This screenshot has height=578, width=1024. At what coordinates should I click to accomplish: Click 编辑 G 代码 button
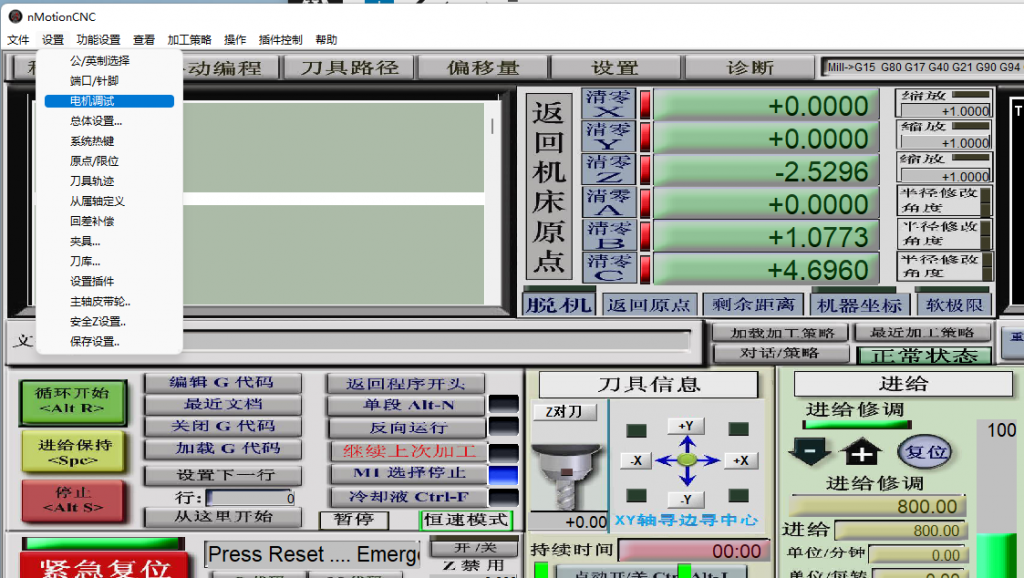[223, 383]
